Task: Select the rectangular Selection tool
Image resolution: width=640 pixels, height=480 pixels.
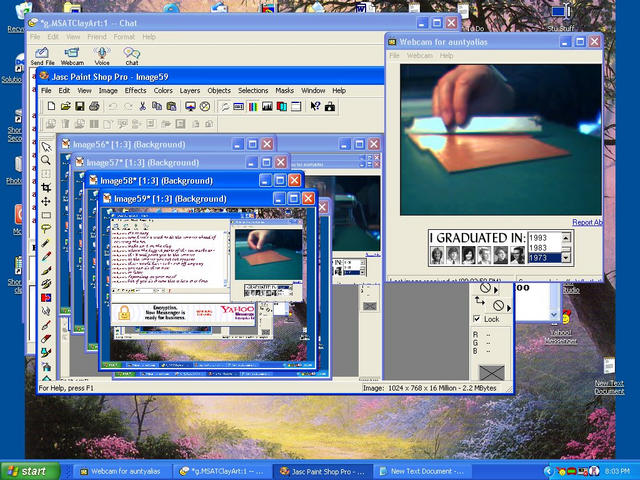Action: pyautogui.click(x=46, y=215)
